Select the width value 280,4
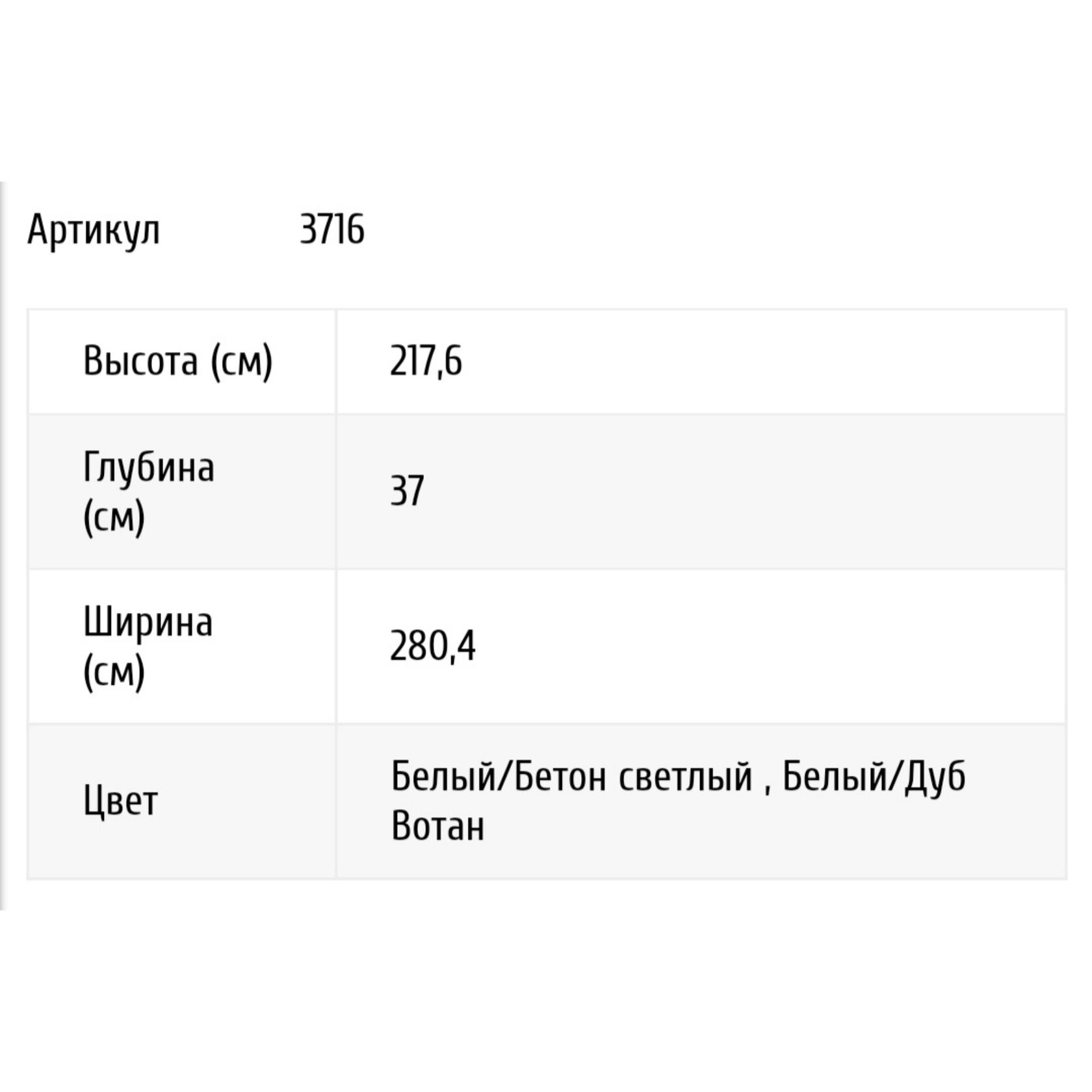The image size is (1092, 1092). [x=433, y=647]
